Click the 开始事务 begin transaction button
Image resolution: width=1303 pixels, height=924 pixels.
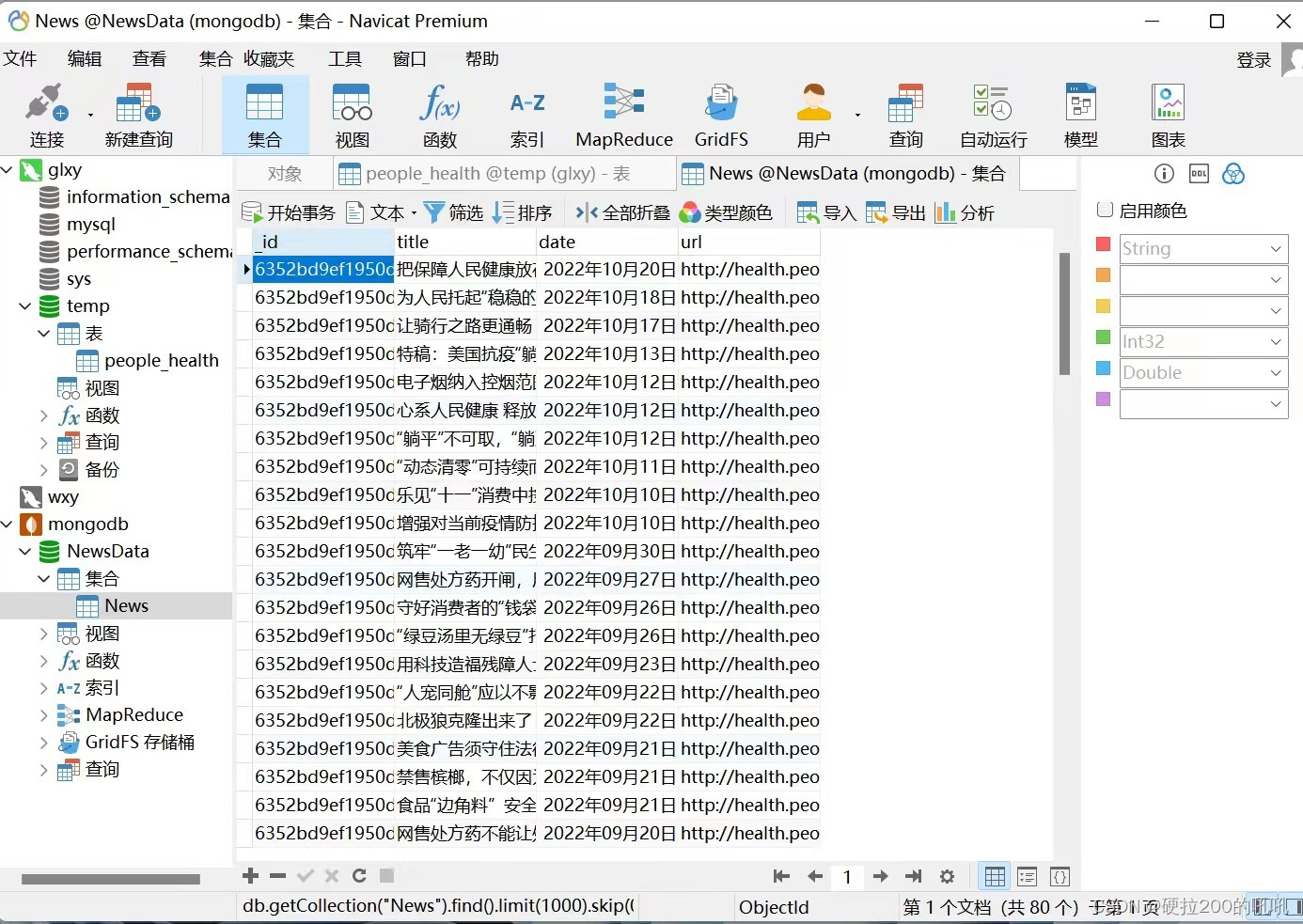(x=289, y=212)
